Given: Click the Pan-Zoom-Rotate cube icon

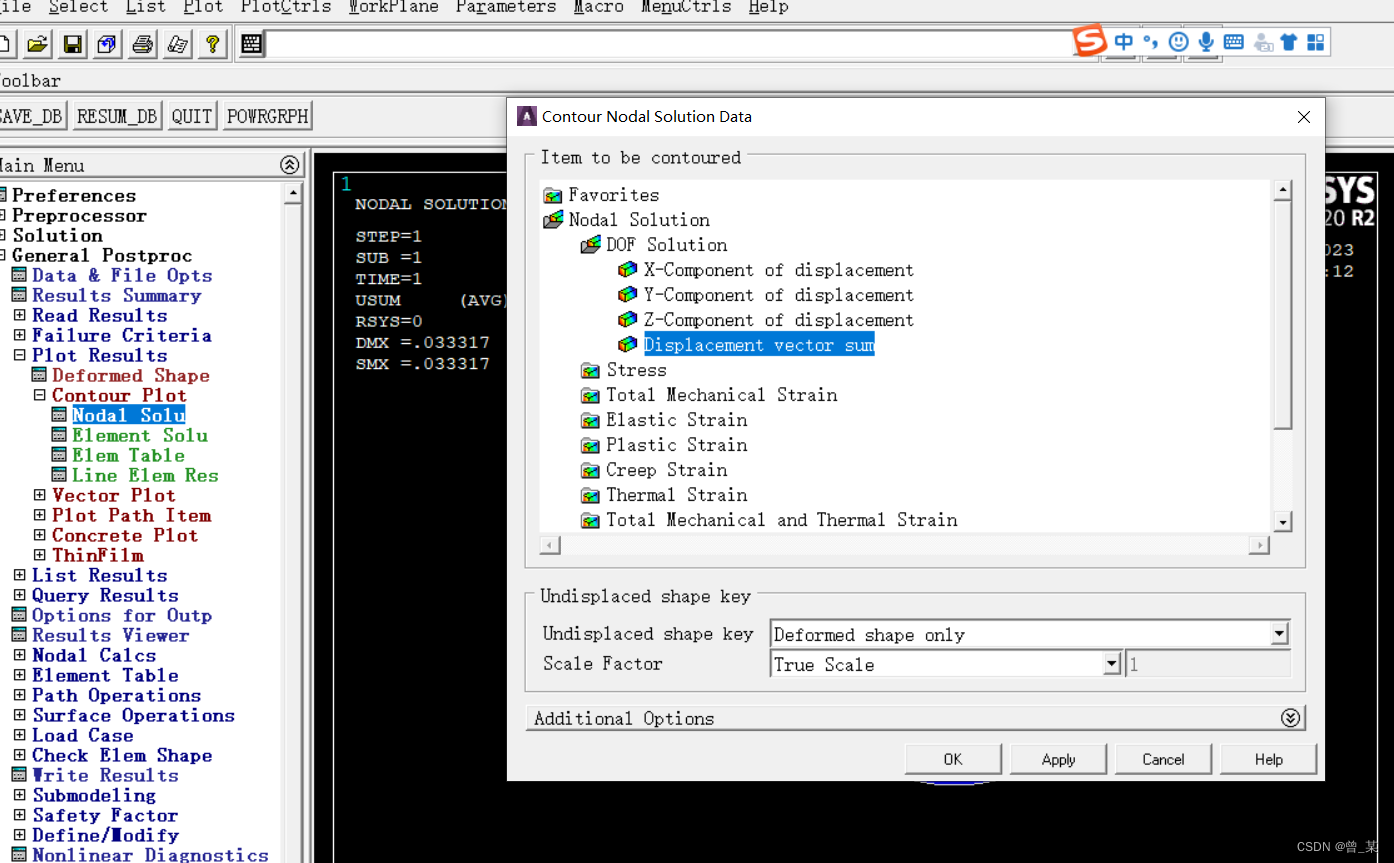Looking at the screenshot, I should pos(107,44).
